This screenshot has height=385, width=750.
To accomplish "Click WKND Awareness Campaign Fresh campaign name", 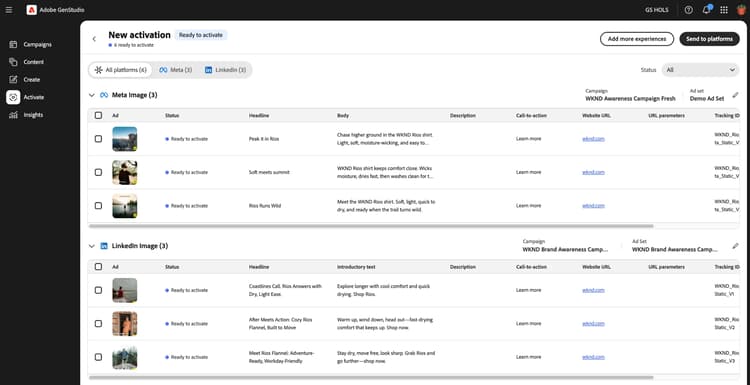I will coord(630,99).
